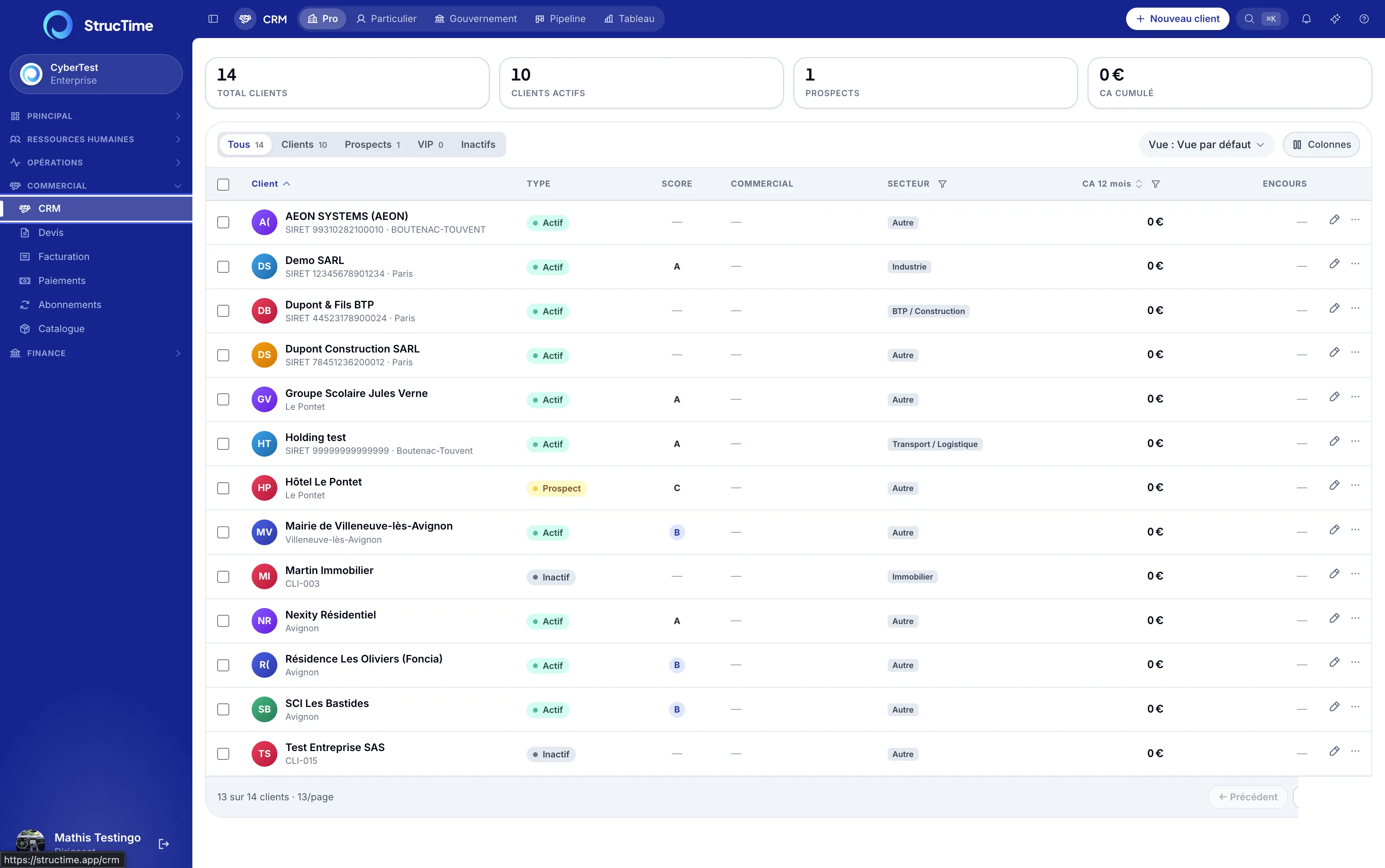Screen dimensions: 1385x868
Task: Switch to the Gouvernement tab
Action: [x=475, y=19]
